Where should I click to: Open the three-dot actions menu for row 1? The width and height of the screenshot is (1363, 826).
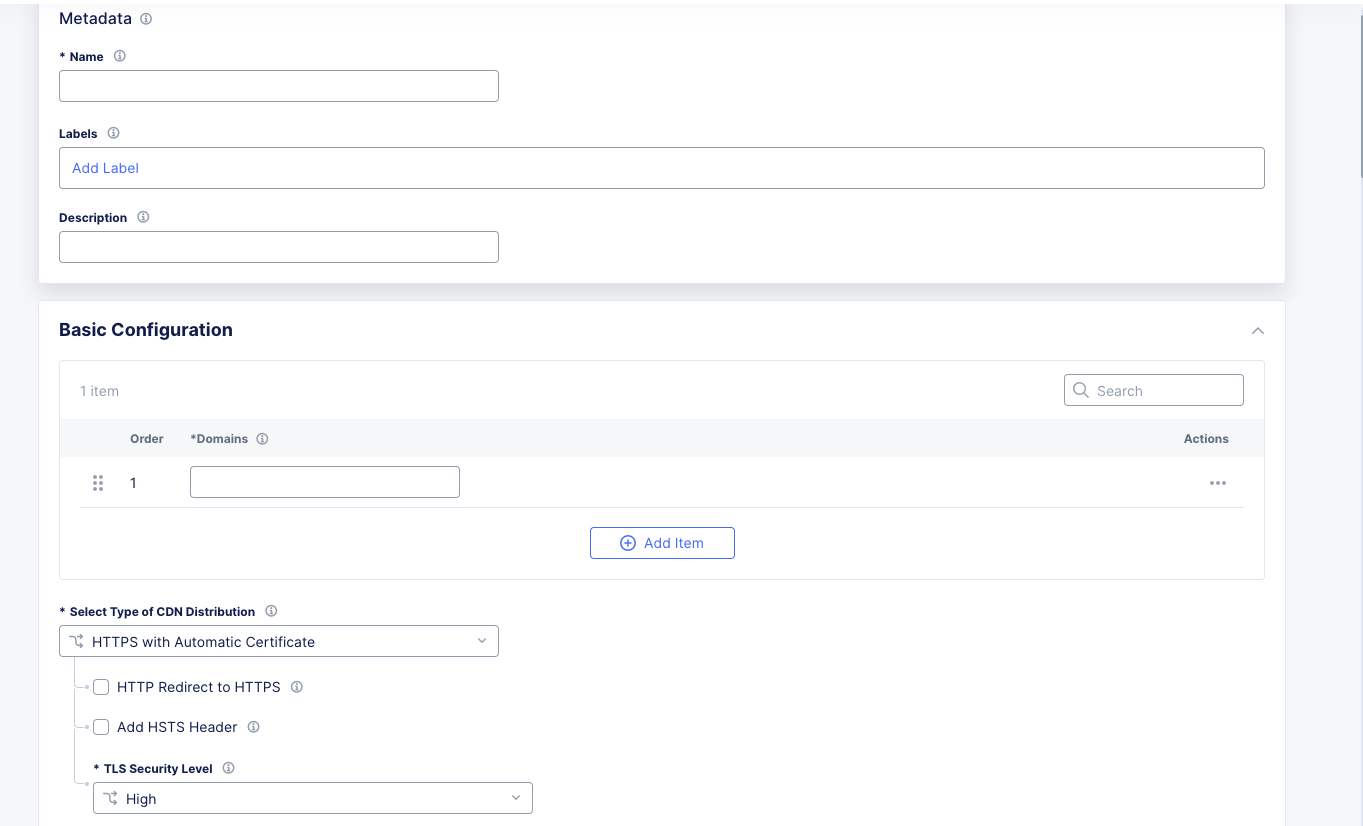click(1217, 483)
